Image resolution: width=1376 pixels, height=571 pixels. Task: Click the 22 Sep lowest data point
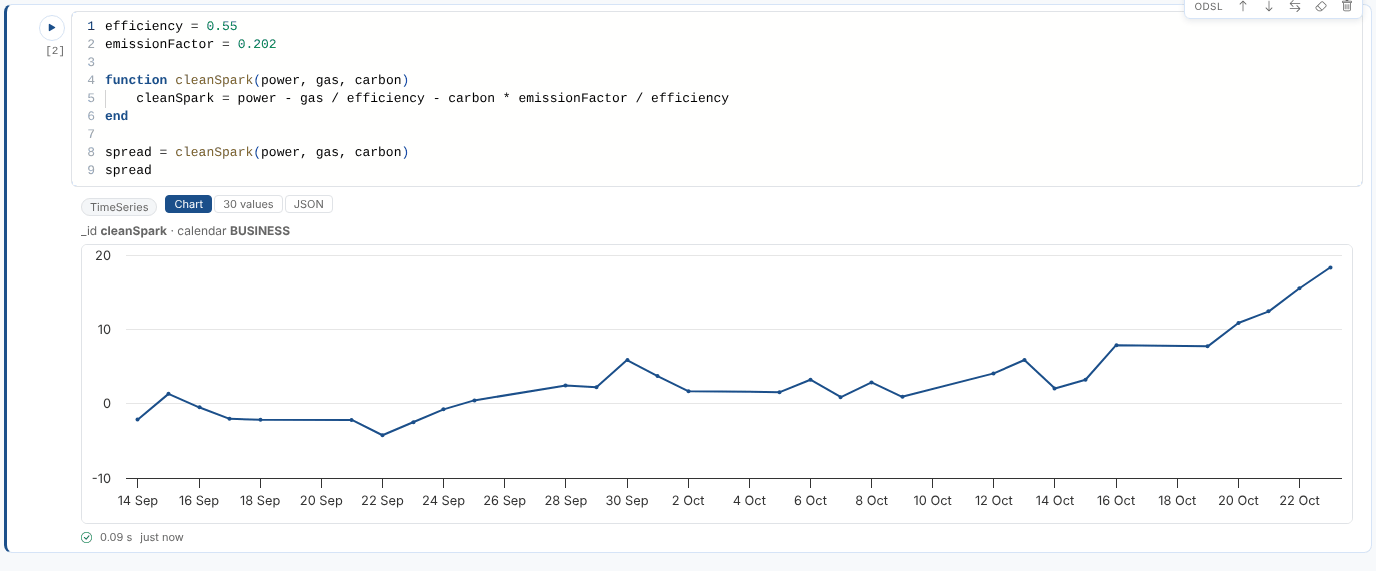(382, 435)
